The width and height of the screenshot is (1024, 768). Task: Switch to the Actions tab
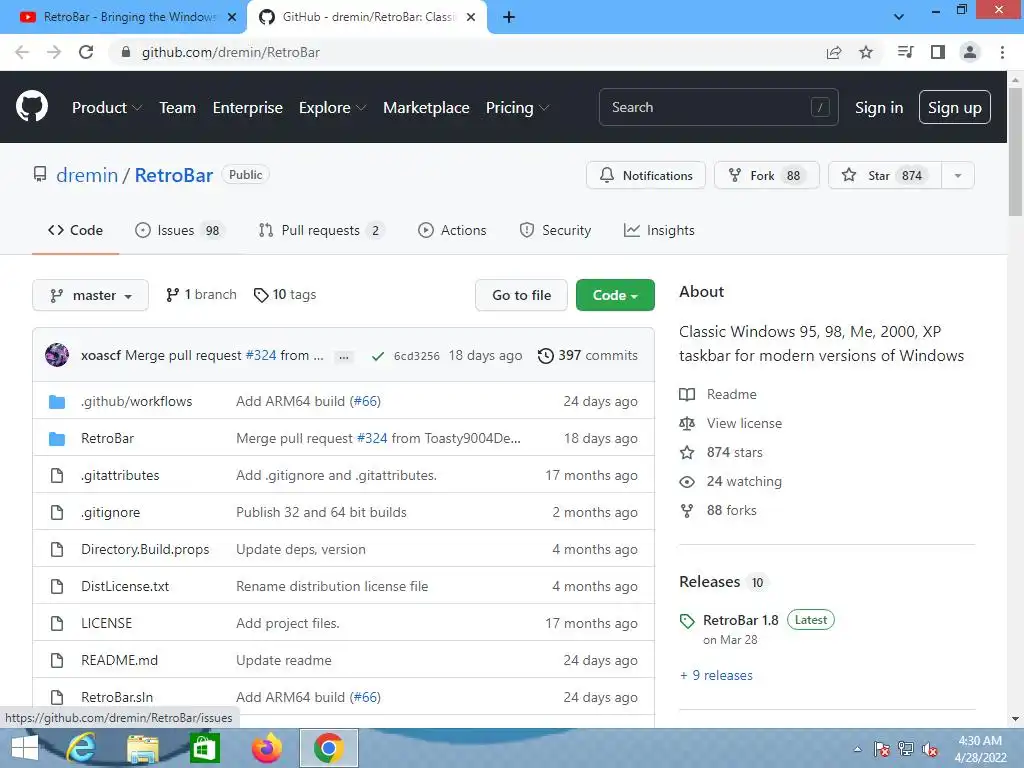coord(452,231)
